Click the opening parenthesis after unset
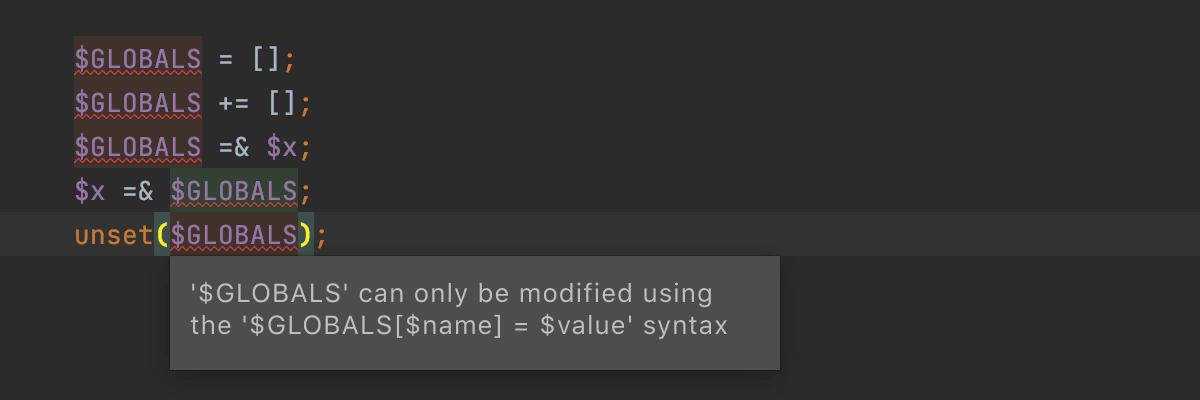The image size is (1200, 400). point(162,235)
